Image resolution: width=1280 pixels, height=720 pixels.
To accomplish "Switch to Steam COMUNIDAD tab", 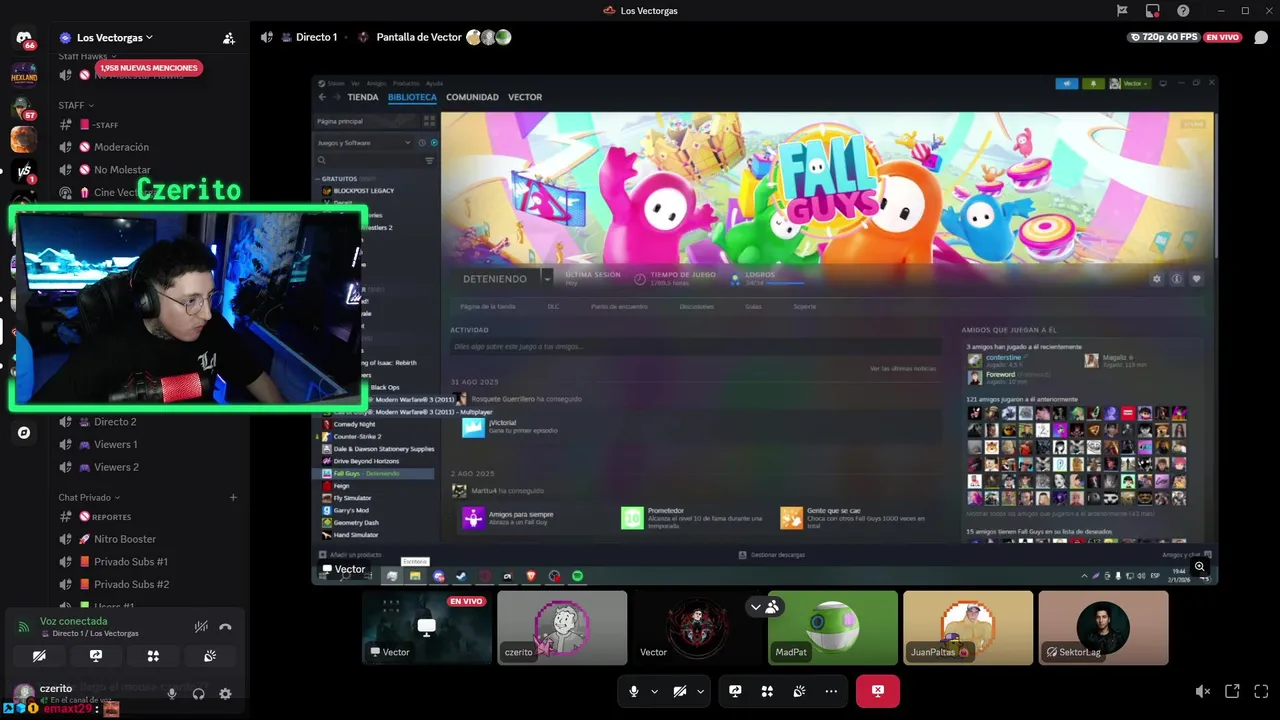I will 472,97.
